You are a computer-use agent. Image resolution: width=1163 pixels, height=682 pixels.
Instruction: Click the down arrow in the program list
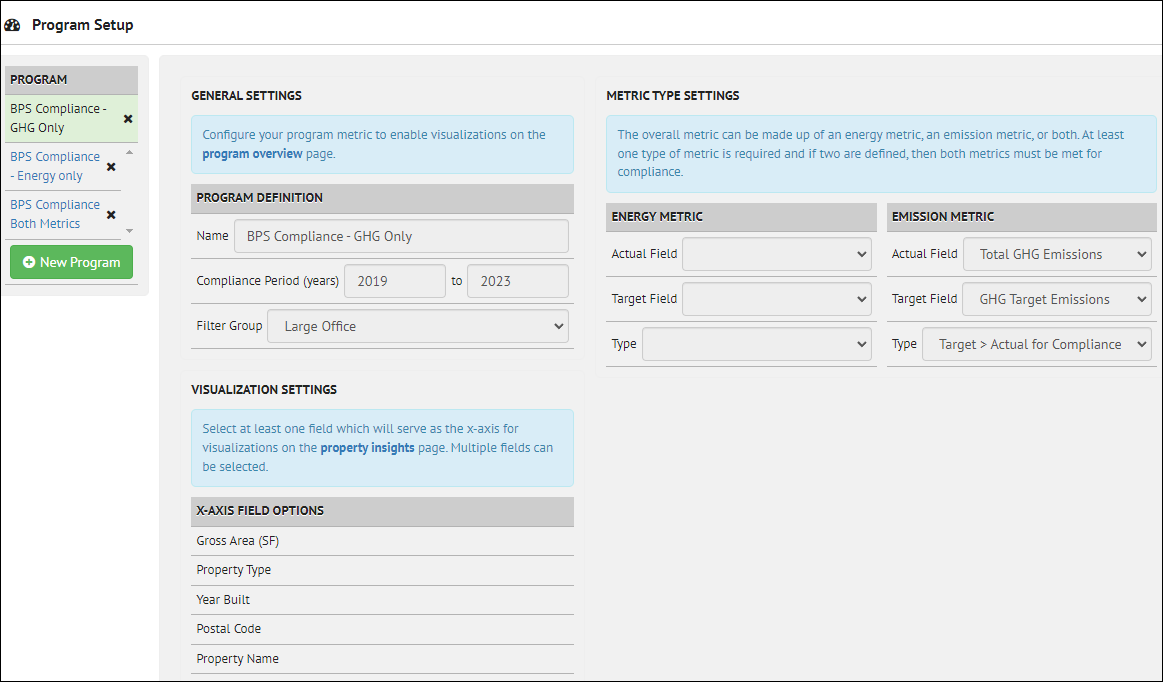point(131,229)
